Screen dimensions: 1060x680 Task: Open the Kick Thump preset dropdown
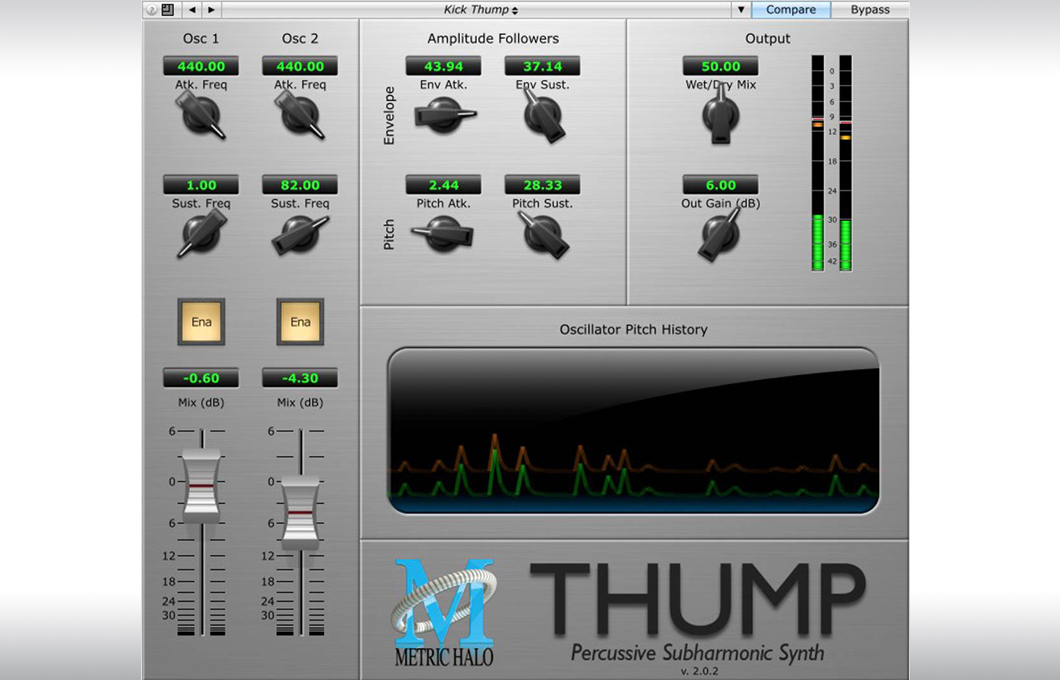(481, 9)
